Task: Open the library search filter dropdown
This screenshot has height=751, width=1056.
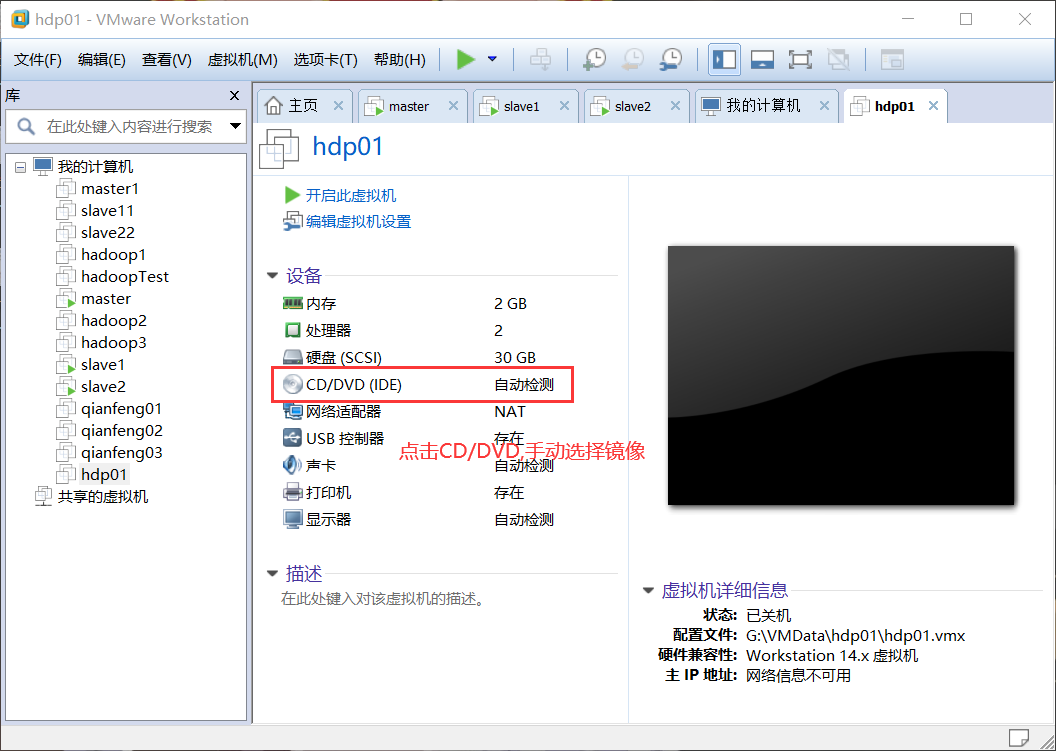Action: [235, 126]
